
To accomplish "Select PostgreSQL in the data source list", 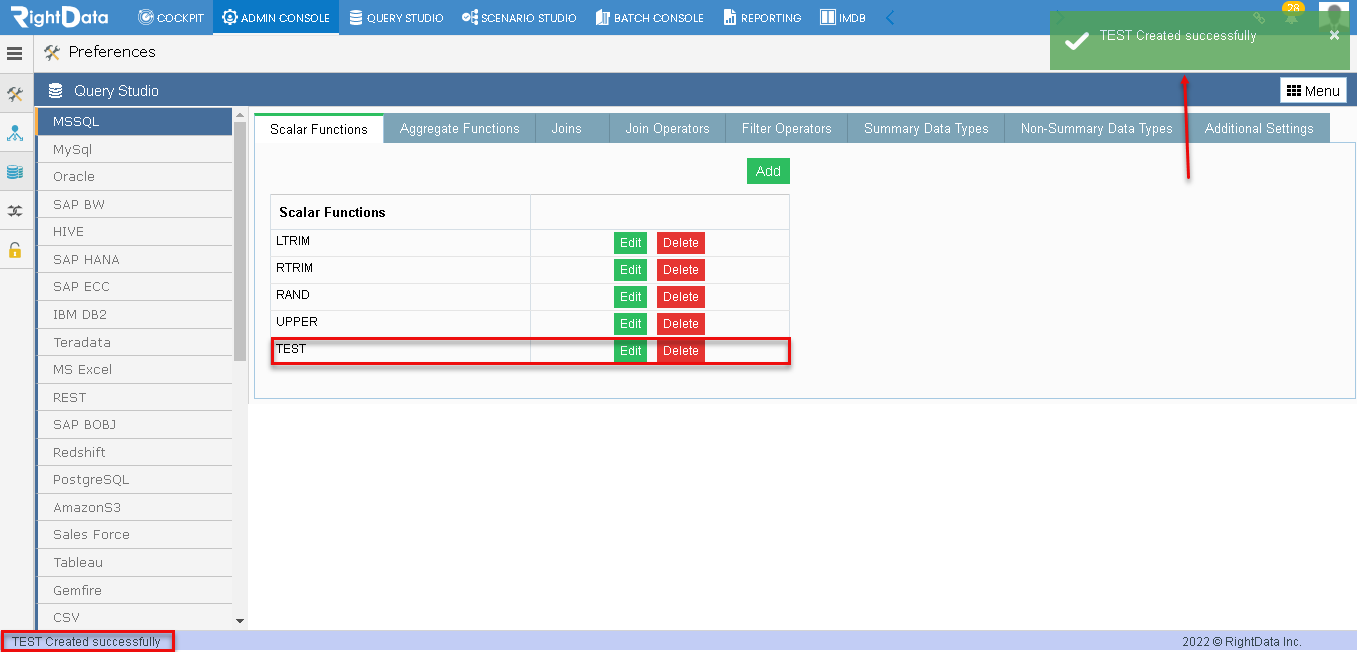I will [134, 480].
